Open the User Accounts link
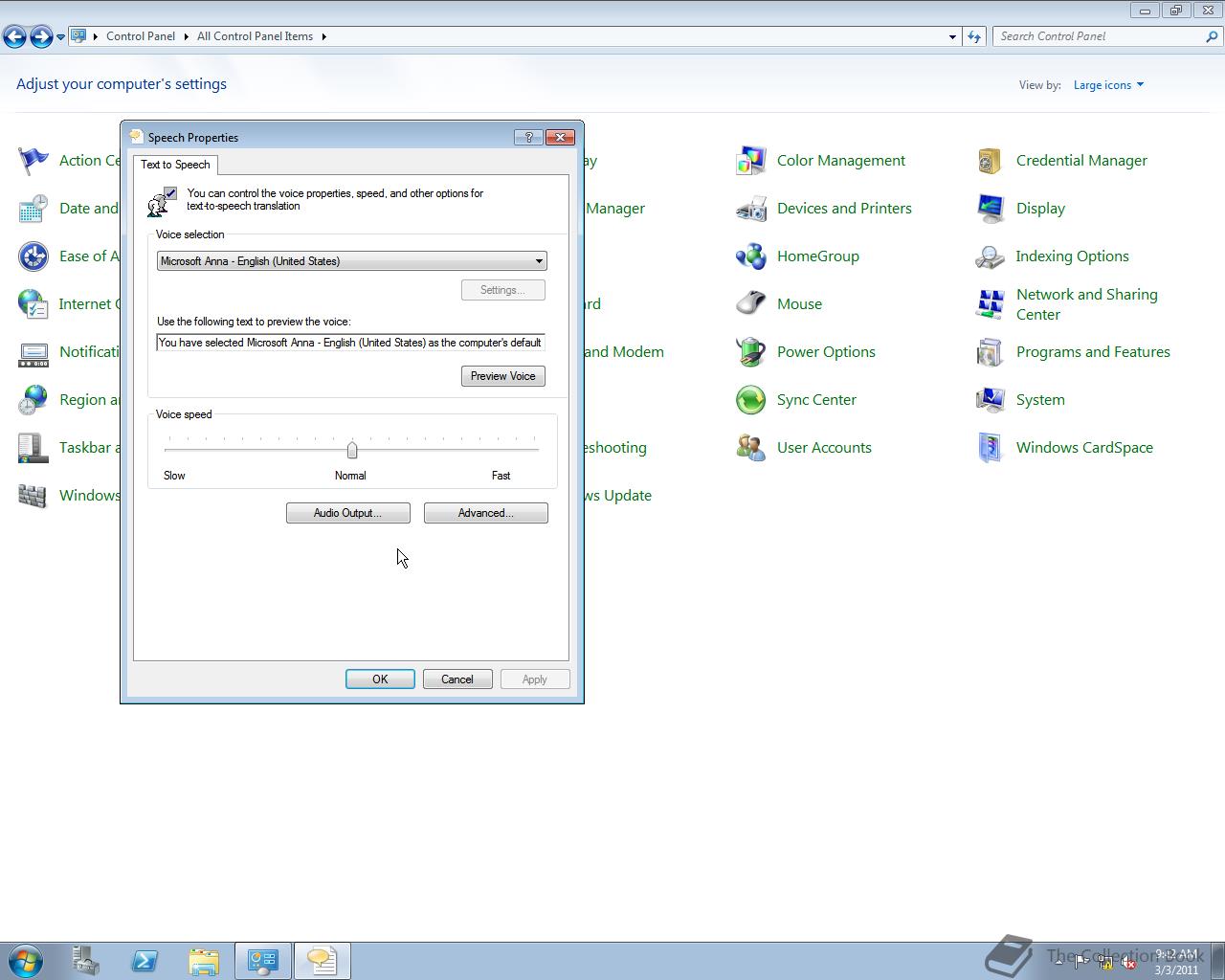1225x980 pixels. coord(824,448)
